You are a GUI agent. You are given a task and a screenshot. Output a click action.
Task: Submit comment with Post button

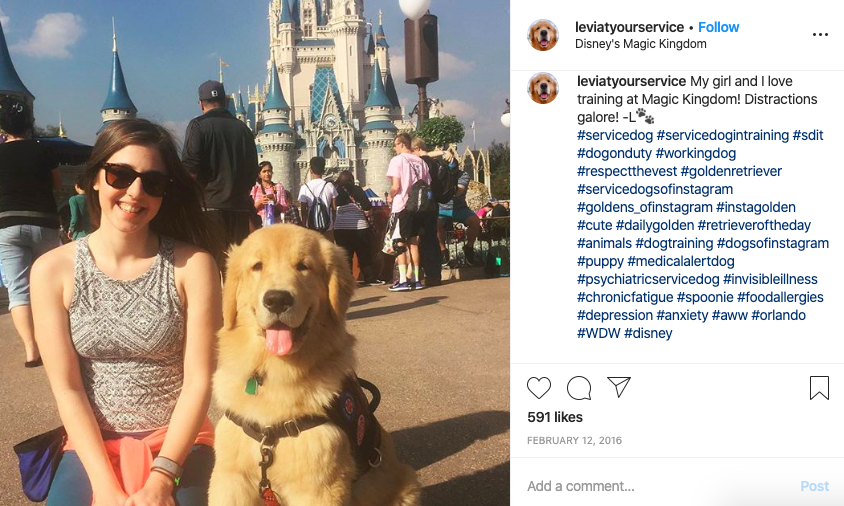click(814, 486)
